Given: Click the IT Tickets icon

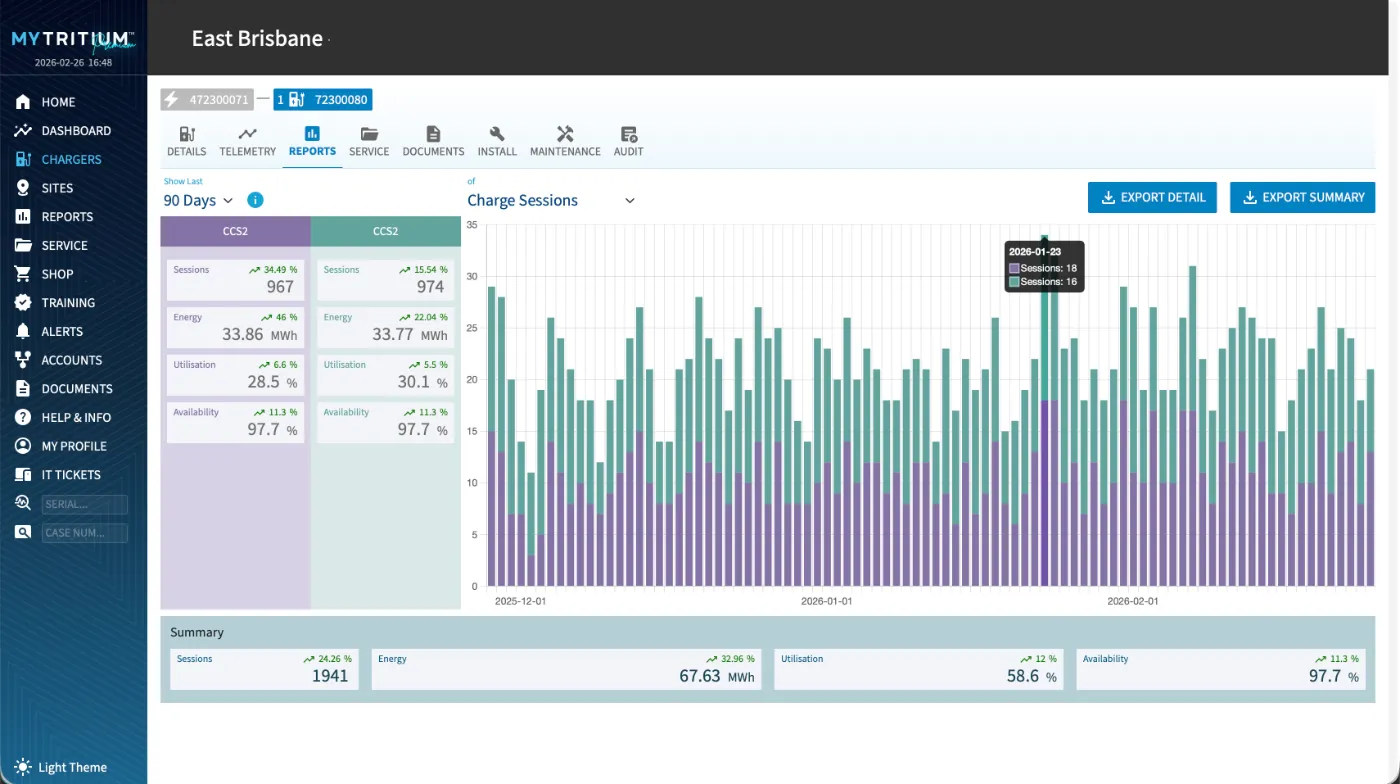Looking at the screenshot, I should click(23, 475).
